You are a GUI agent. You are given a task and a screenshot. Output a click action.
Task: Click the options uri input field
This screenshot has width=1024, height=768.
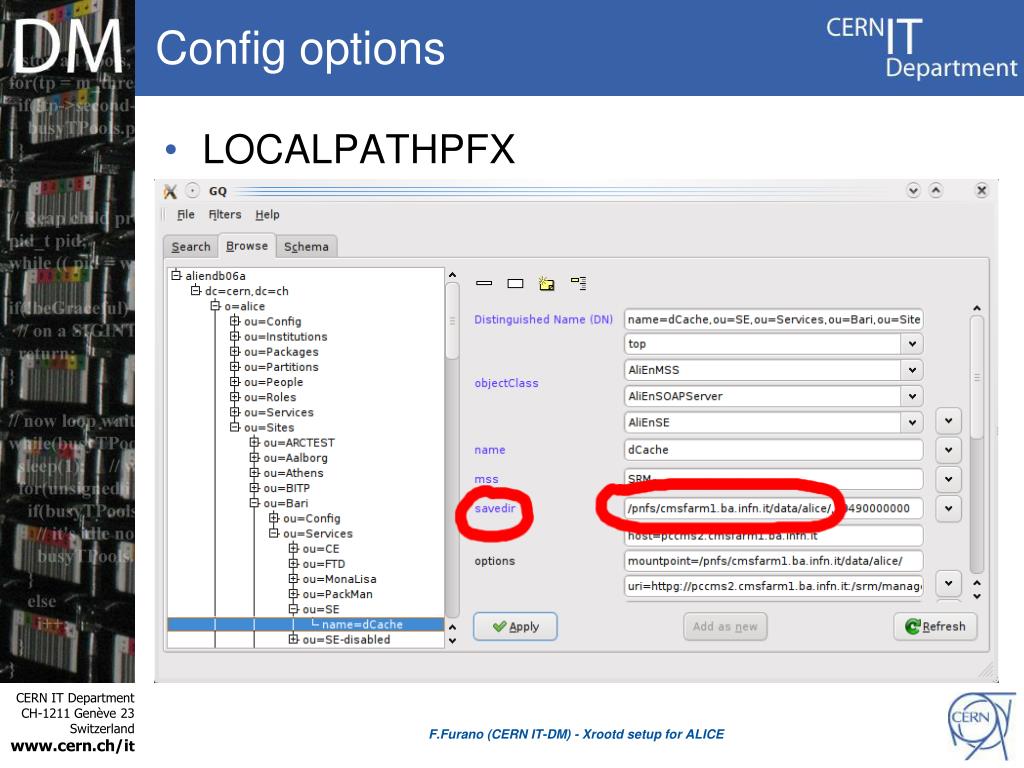(773, 586)
